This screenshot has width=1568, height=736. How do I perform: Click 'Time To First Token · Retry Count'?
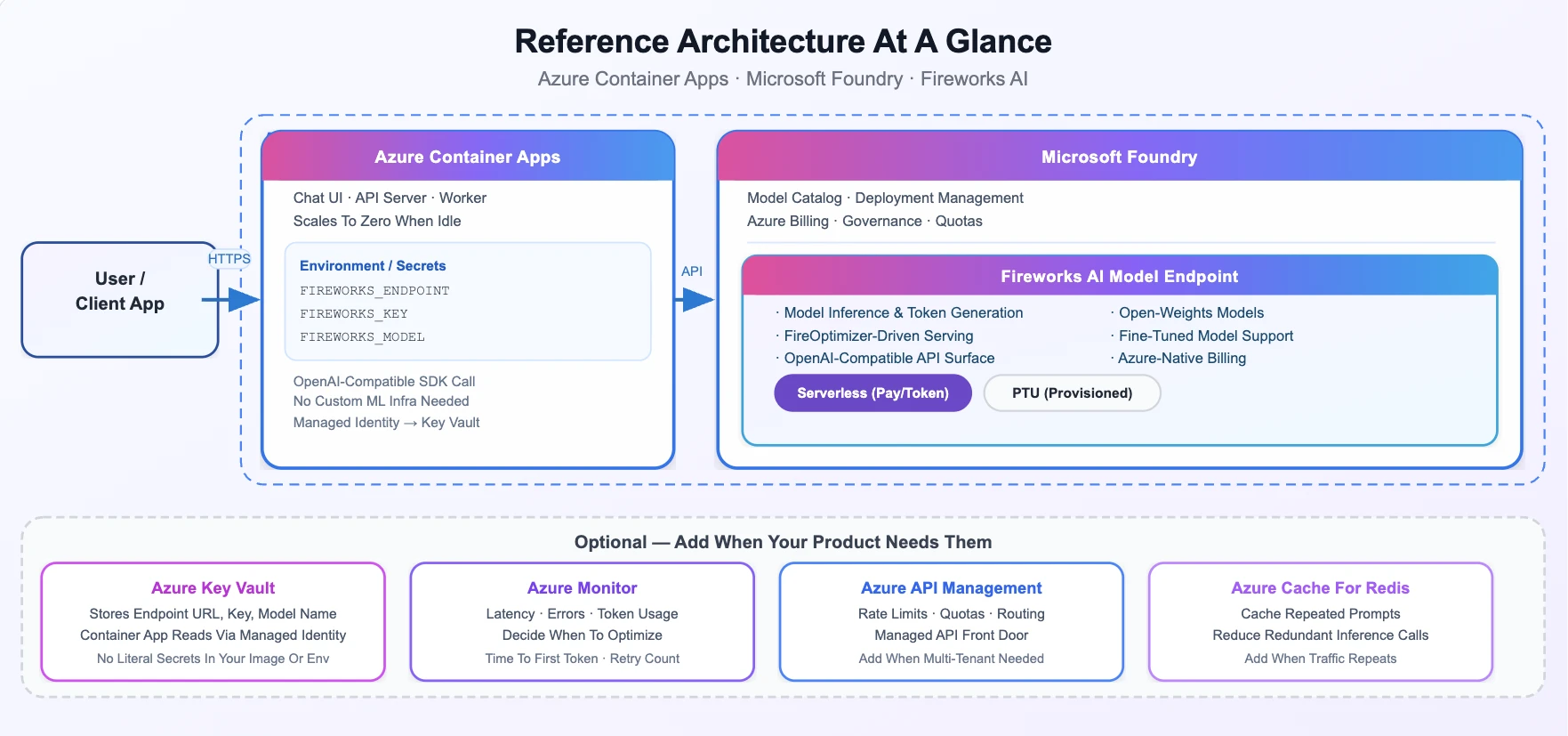[x=583, y=659]
